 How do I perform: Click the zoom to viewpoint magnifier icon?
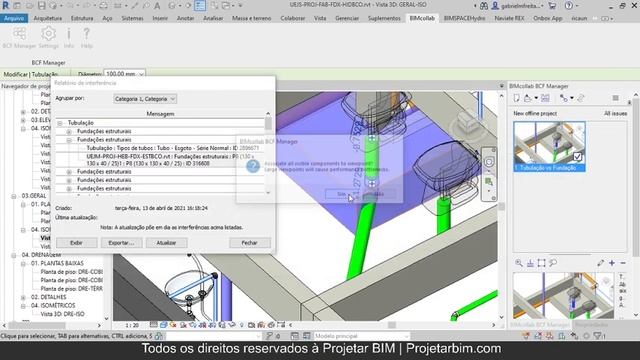pyautogui.click(x=518, y=263)
